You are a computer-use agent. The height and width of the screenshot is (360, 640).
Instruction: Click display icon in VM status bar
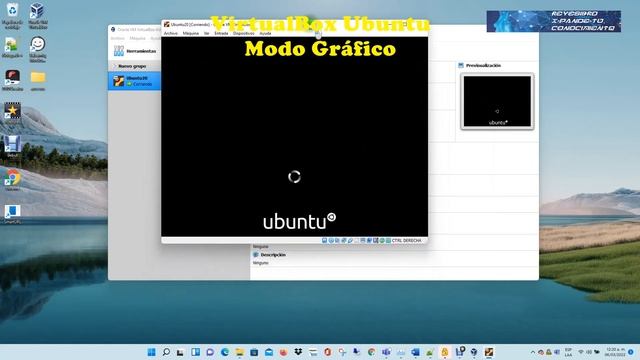(x=362, y=240)
